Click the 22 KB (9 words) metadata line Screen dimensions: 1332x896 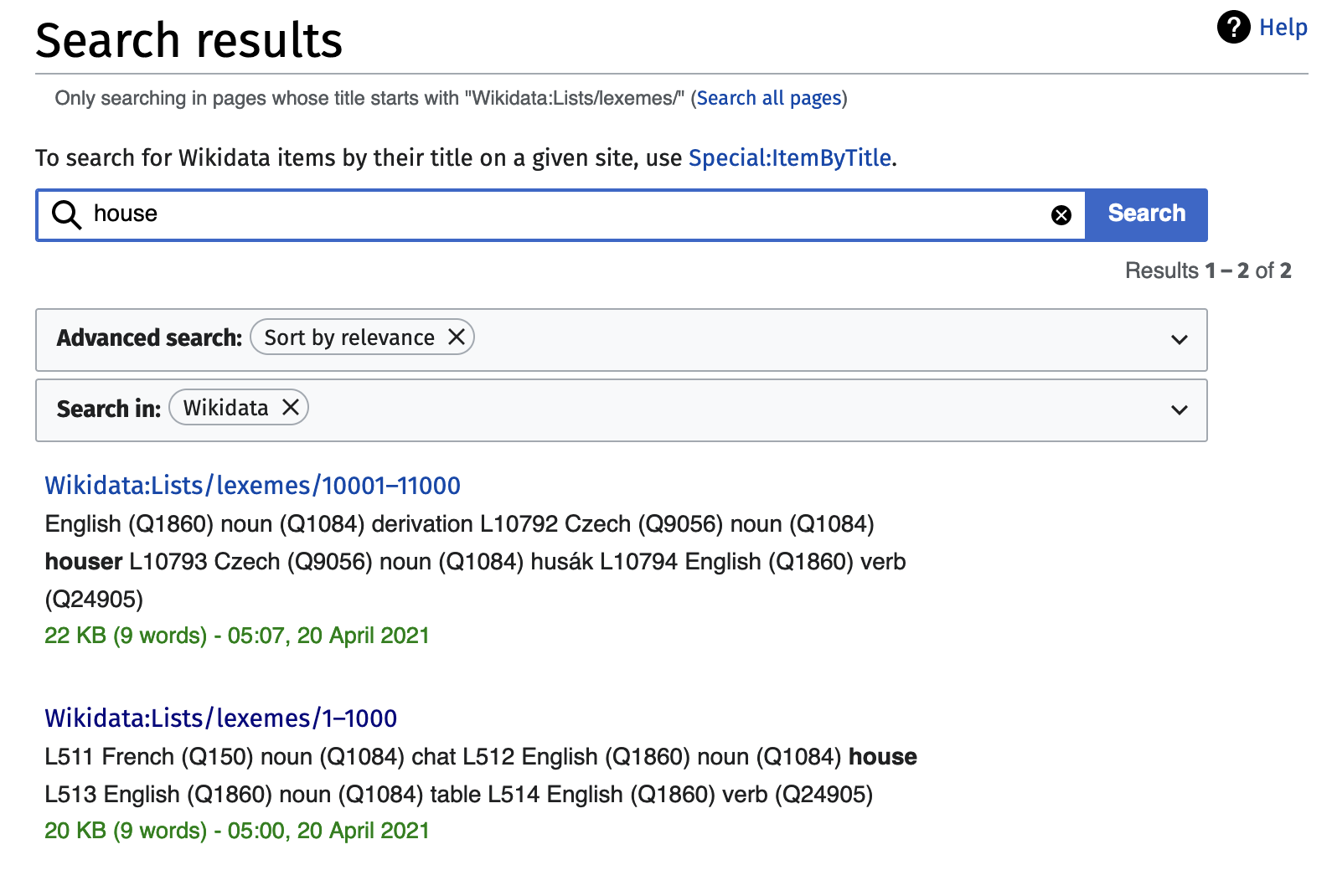[x=236, y=636]
